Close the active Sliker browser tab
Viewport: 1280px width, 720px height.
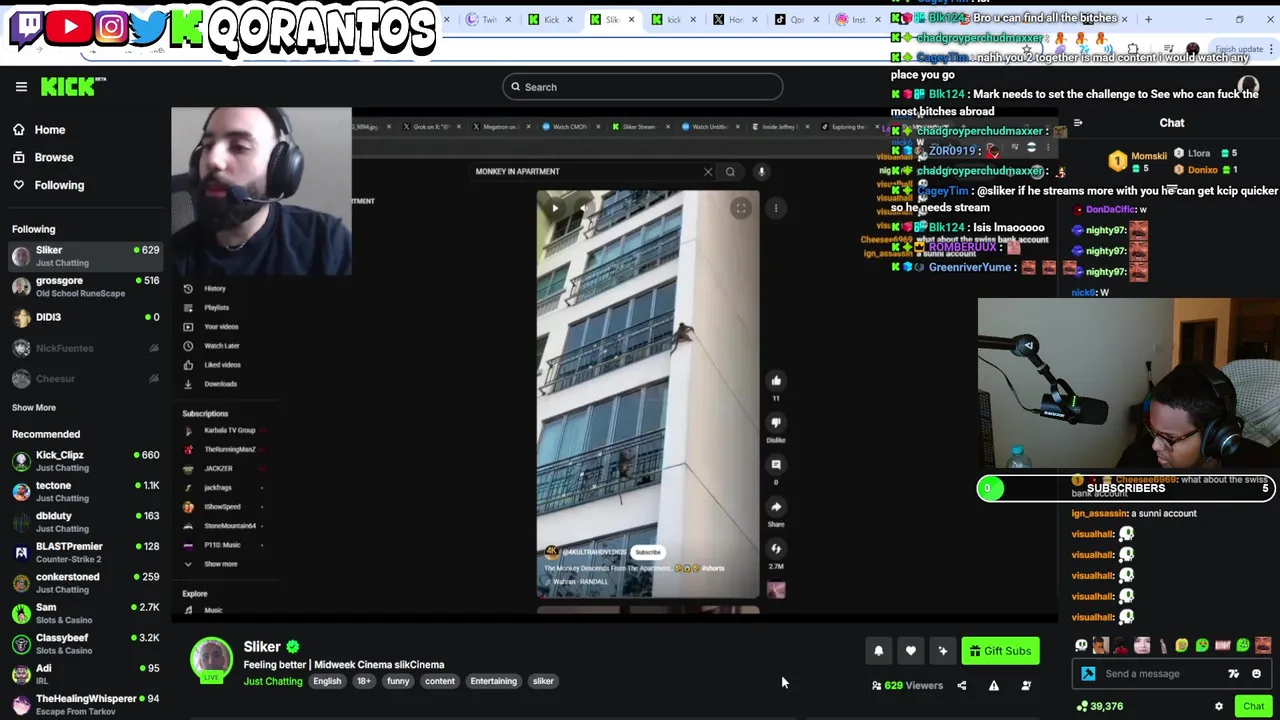(631, 20)
